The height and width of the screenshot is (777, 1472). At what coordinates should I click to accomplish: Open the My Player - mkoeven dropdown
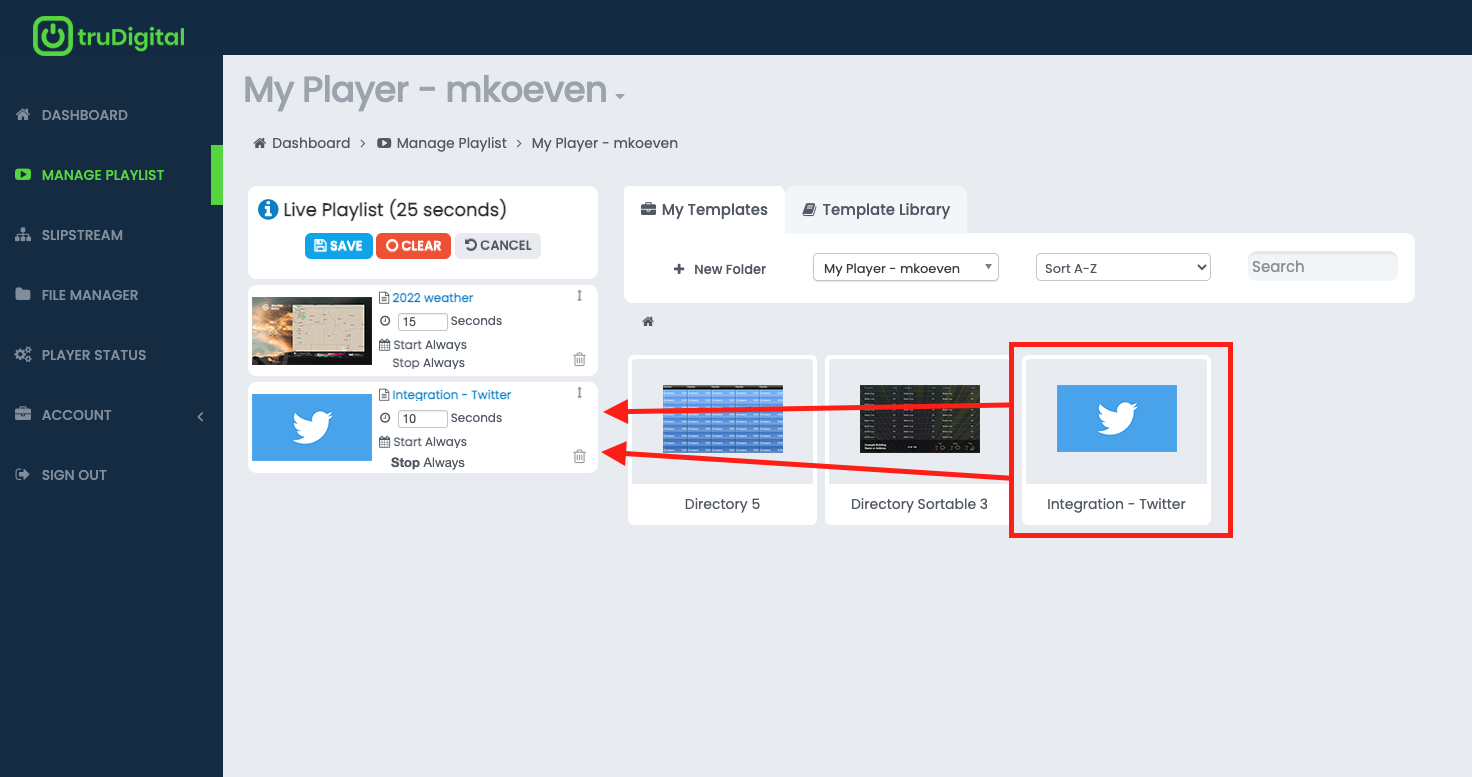pos(906,268)
